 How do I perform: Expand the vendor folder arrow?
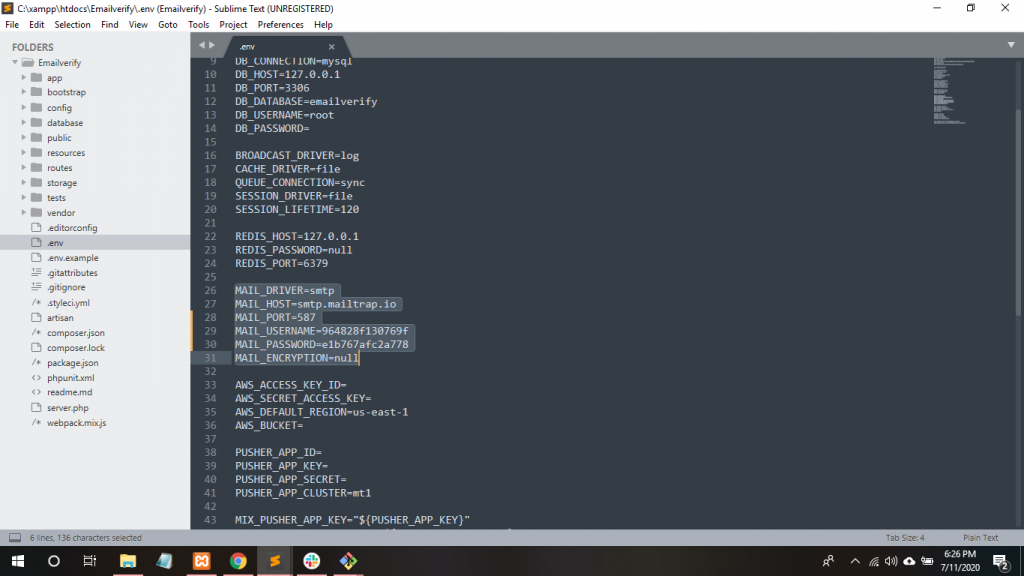pos(24,213)
